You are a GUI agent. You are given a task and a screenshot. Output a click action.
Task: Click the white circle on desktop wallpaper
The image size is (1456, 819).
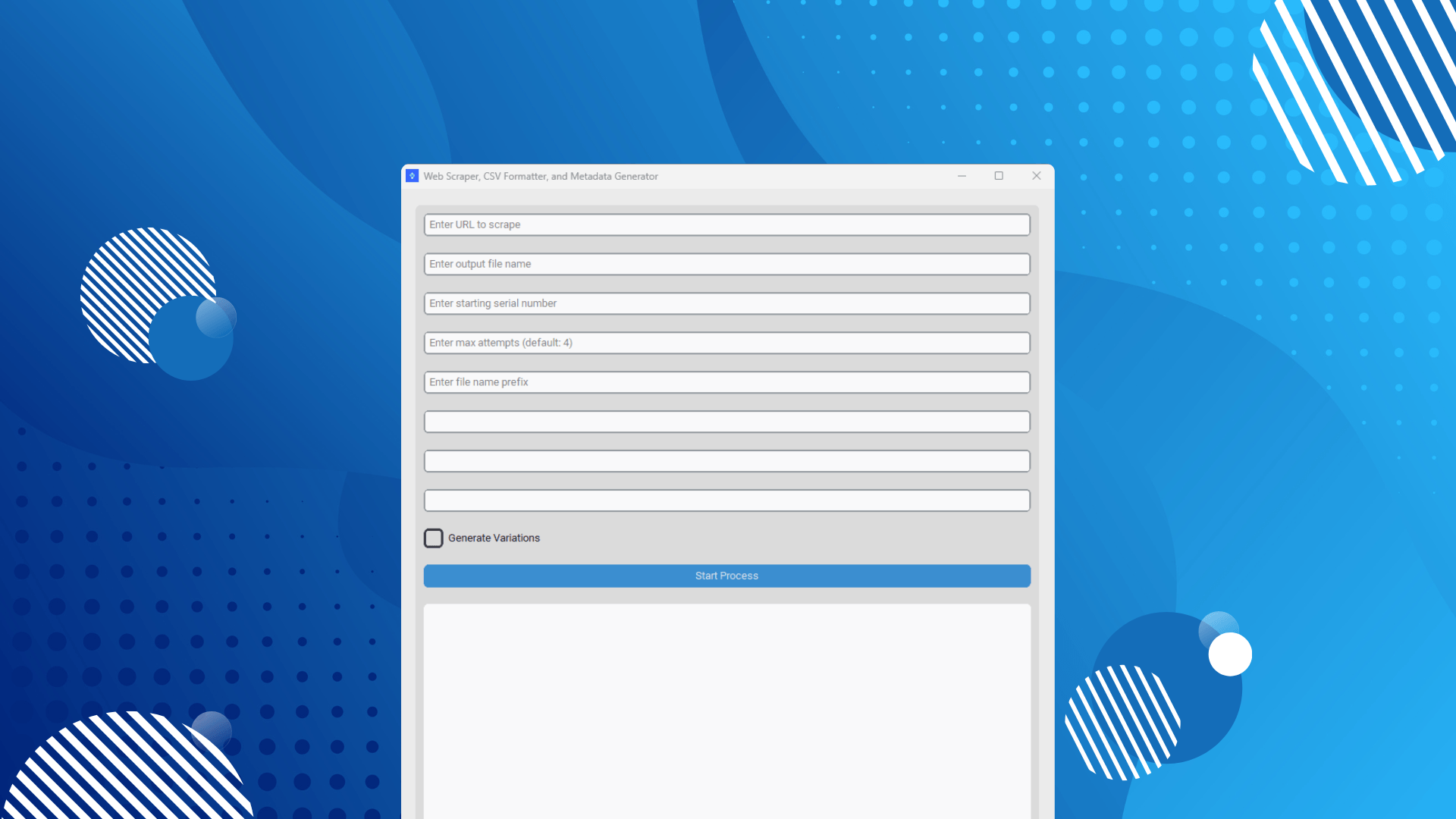[x=1229, y=654]
